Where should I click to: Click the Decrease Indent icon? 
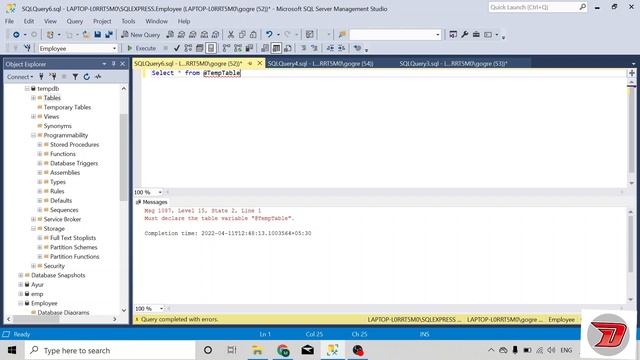point(330,48)
